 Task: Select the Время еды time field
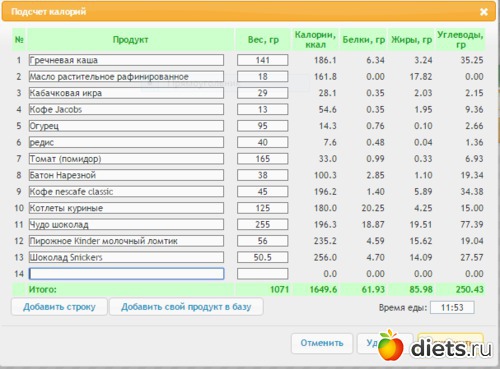(452, 307)
